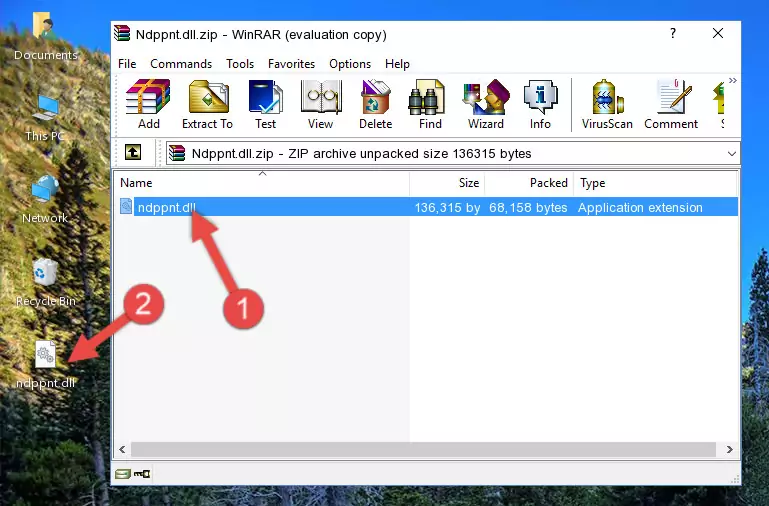This screenshot has height=506, width=769.
Task: Click the Add toolbar icon
Action: click(x=148, y=104)
